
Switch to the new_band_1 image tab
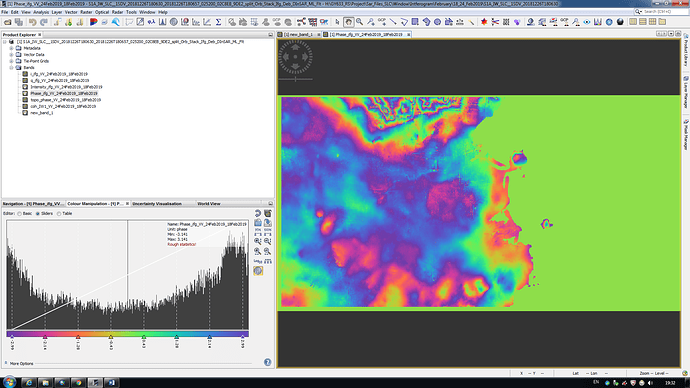[x=298, y=34]
